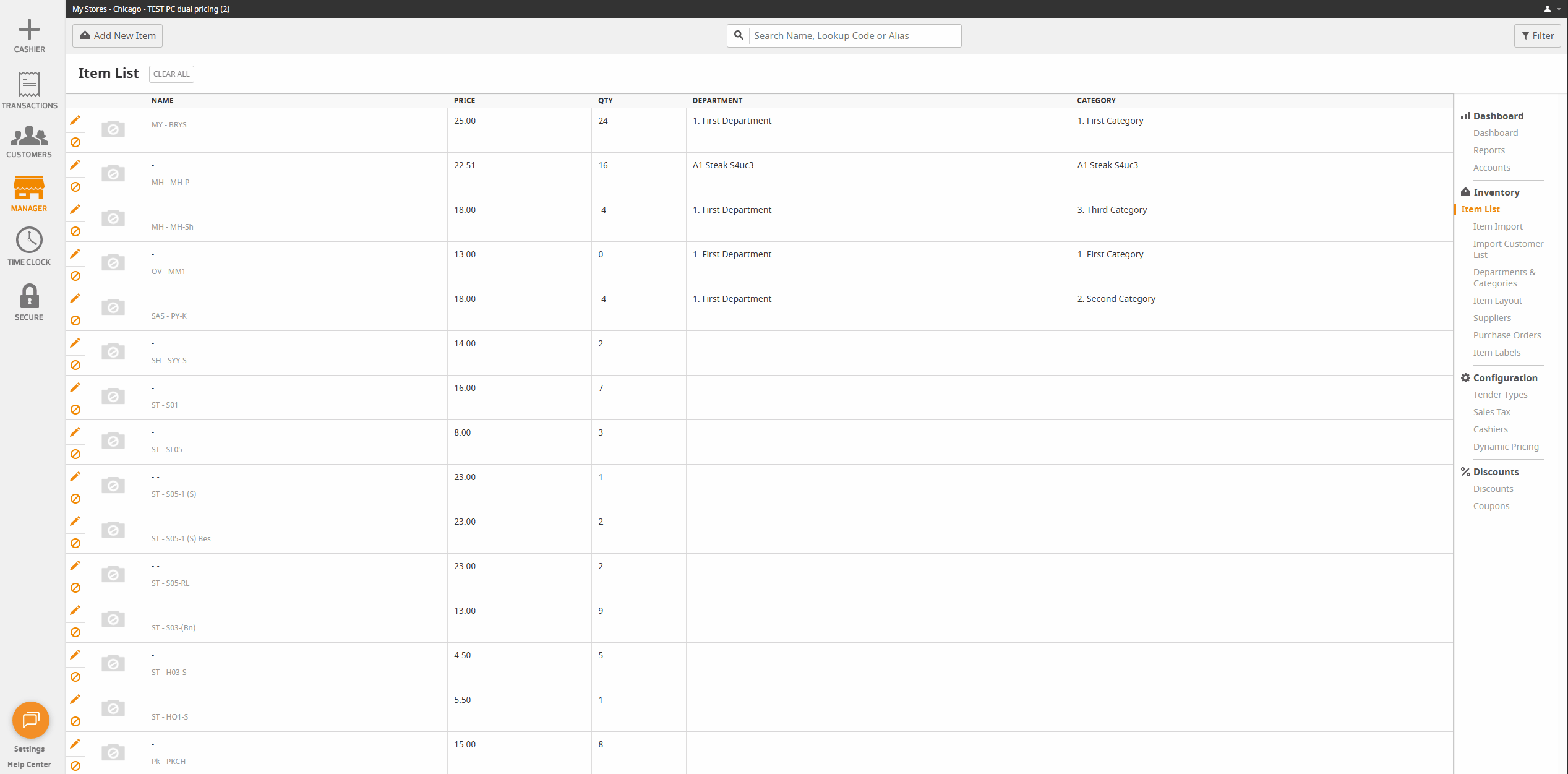Click the image thumbnail for OV - MM1
This screenshot has width=1568, height=774.
(113, 263)
